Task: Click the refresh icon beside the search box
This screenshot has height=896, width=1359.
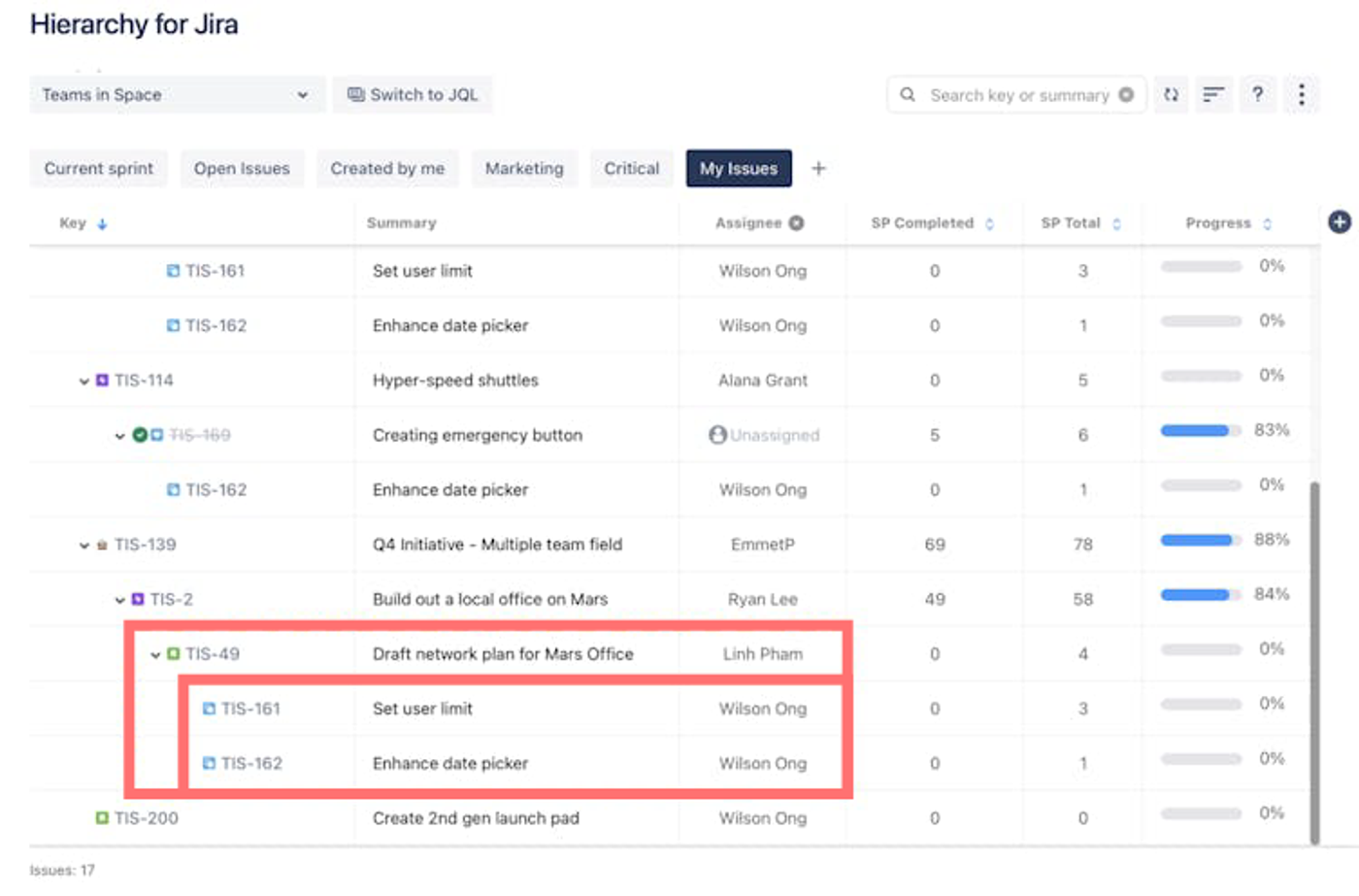Action: tap(1172, 94)
